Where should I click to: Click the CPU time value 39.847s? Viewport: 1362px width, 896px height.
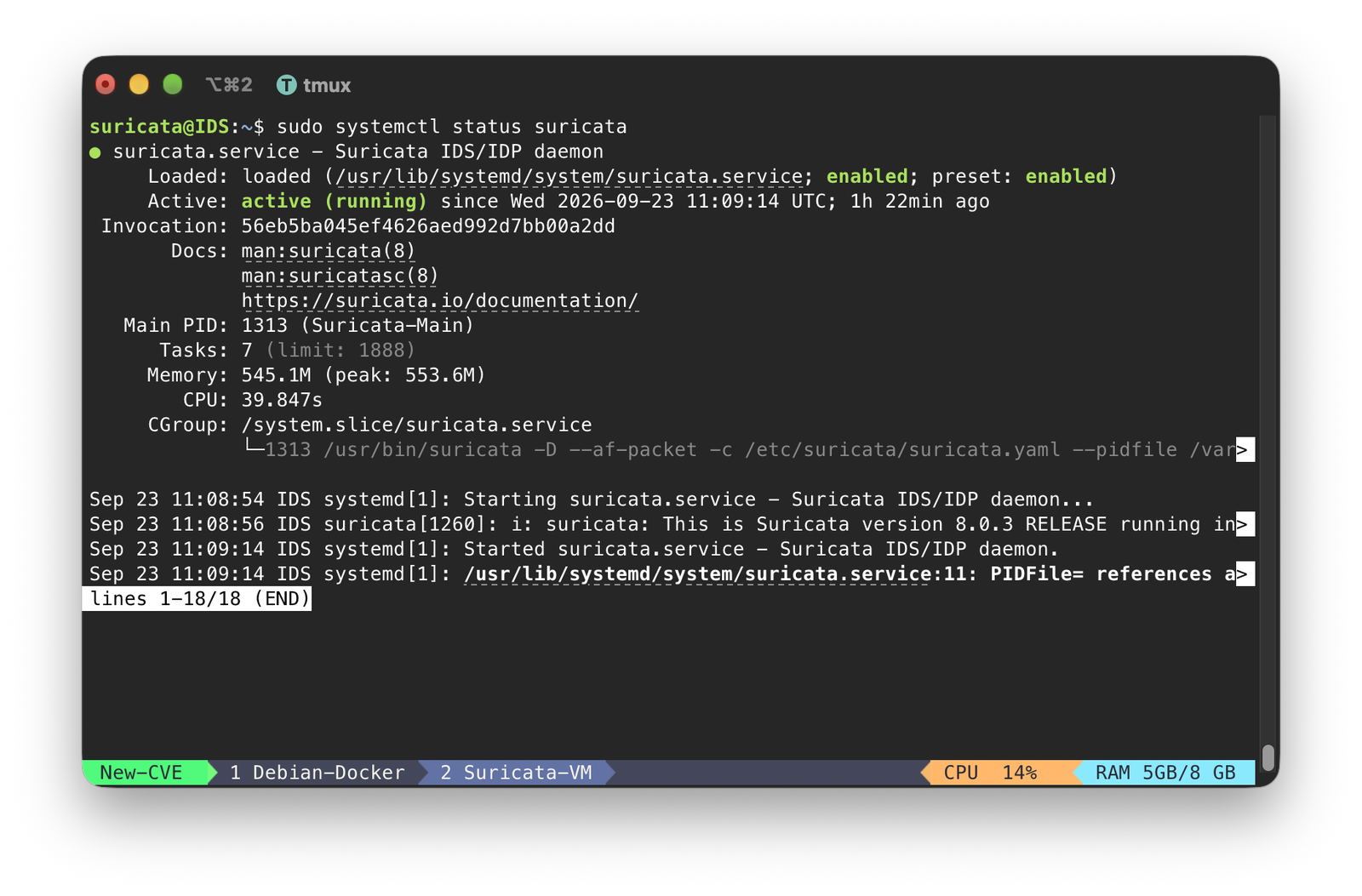pos(282,400)
